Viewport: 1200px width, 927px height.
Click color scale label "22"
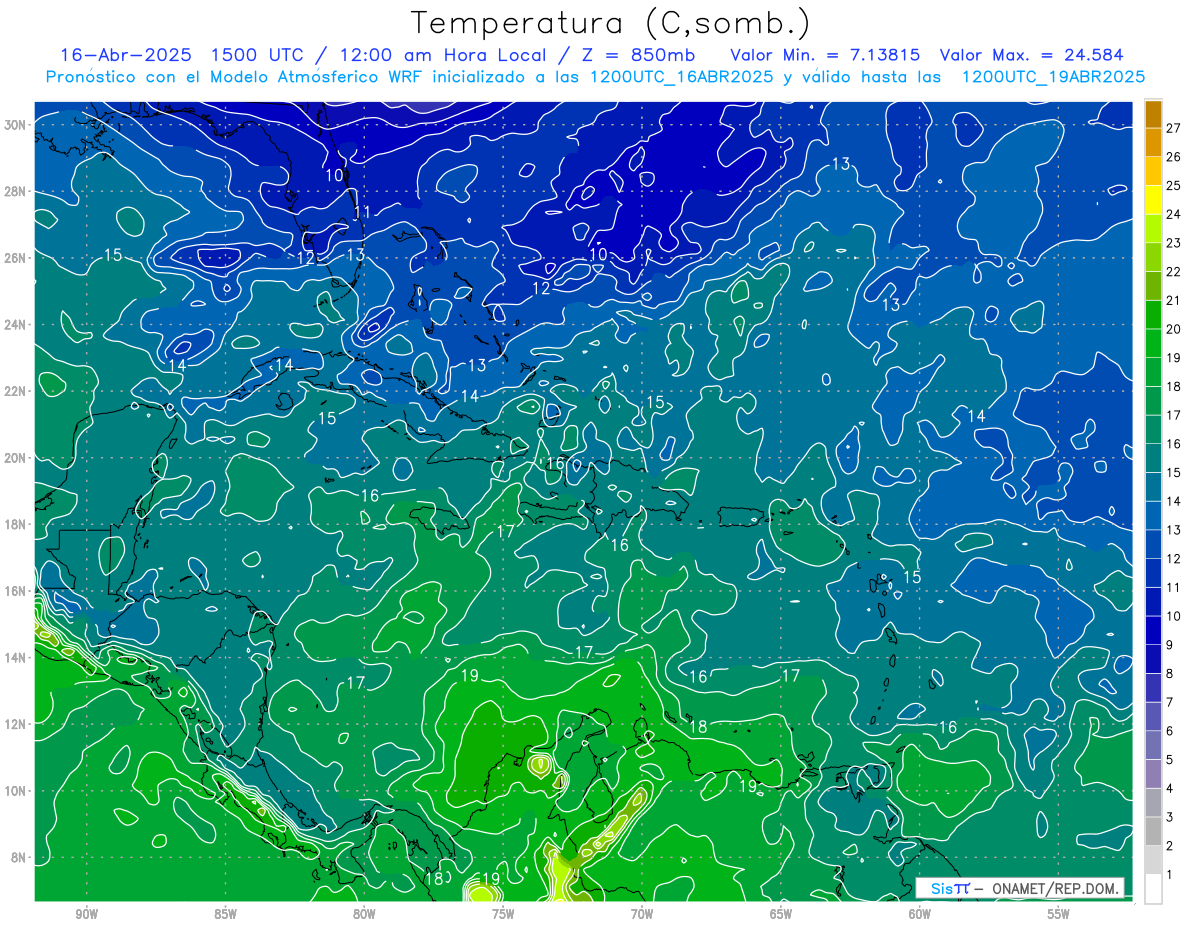pos(1174,272)
